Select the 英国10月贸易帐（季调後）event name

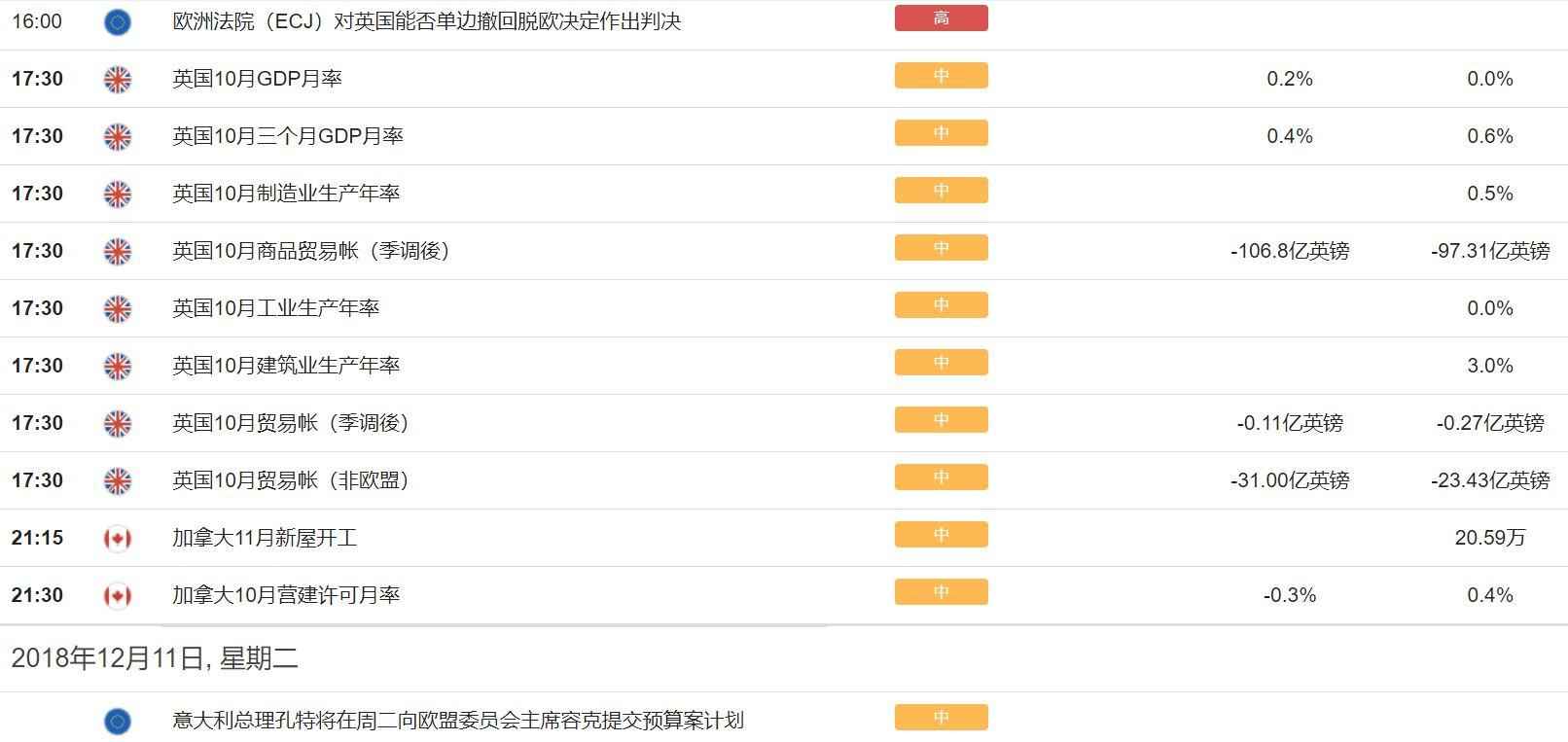291,423
